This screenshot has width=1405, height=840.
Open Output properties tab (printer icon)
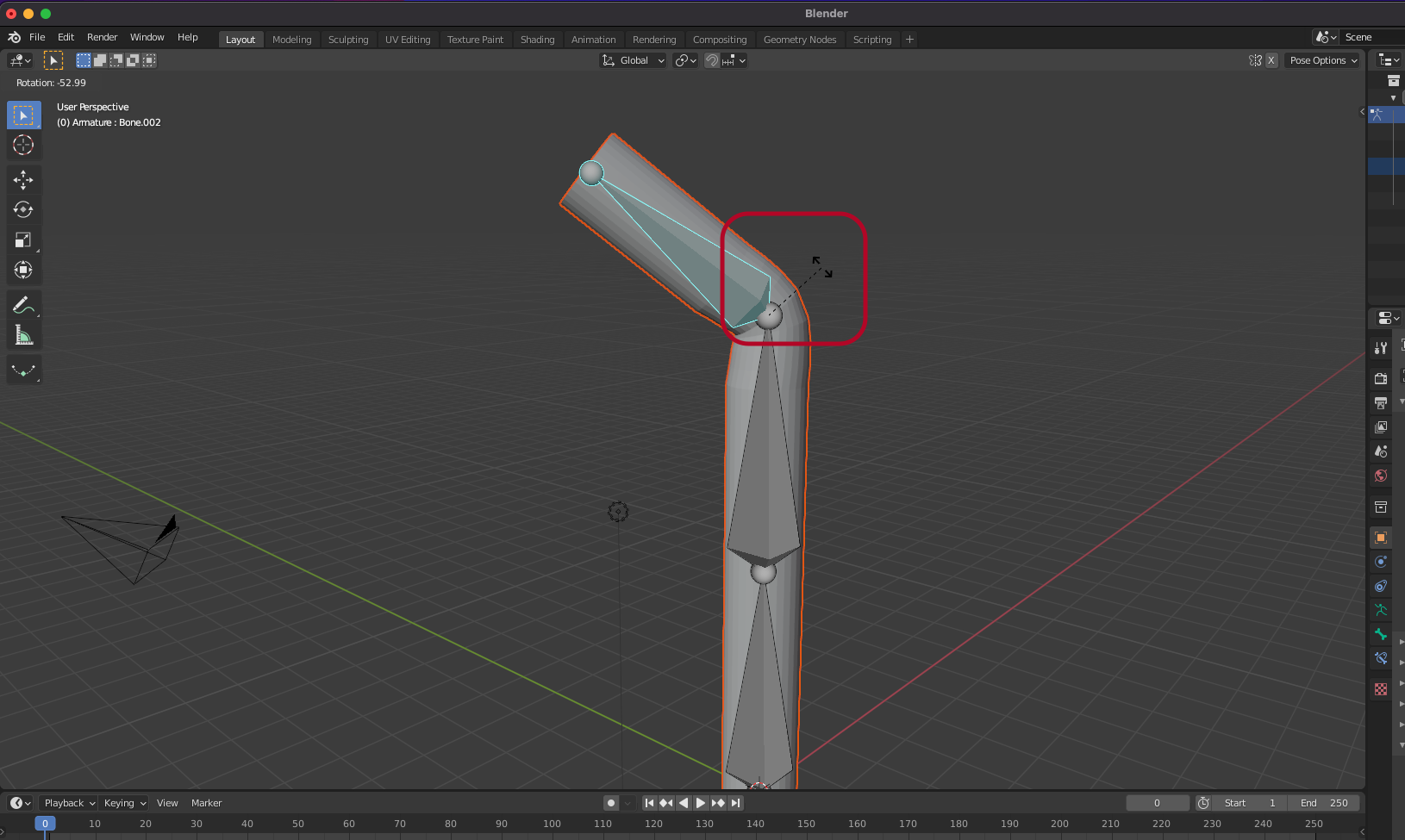[x=1381, y=402]
